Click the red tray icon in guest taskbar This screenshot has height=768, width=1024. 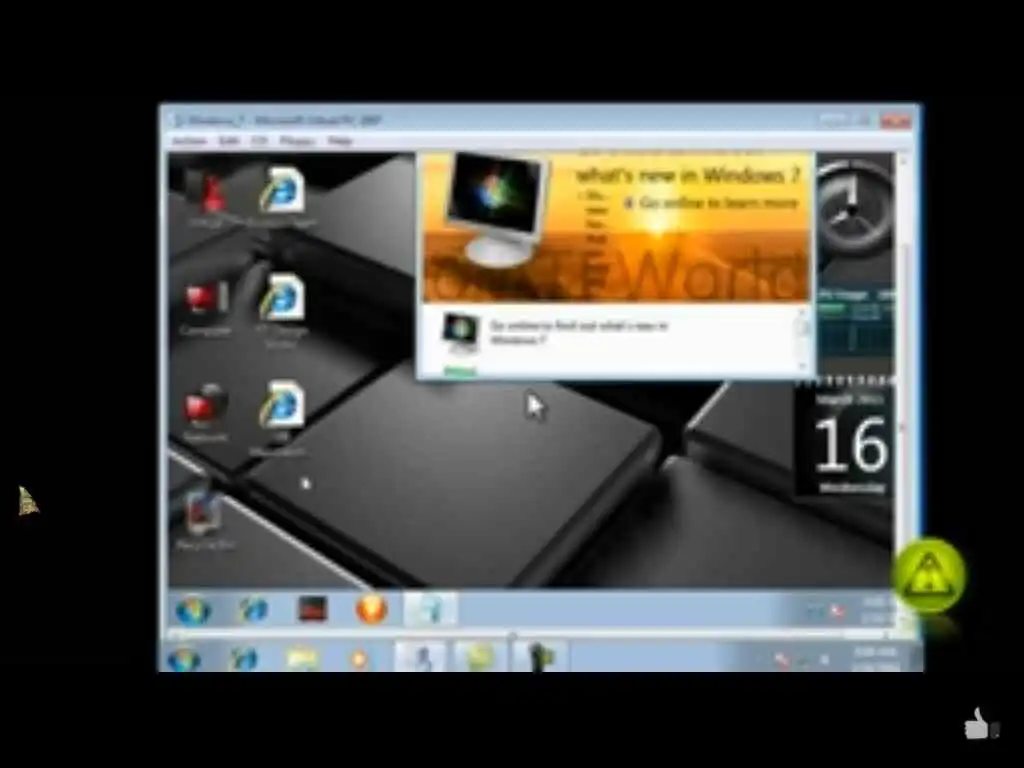click(837, 611)
